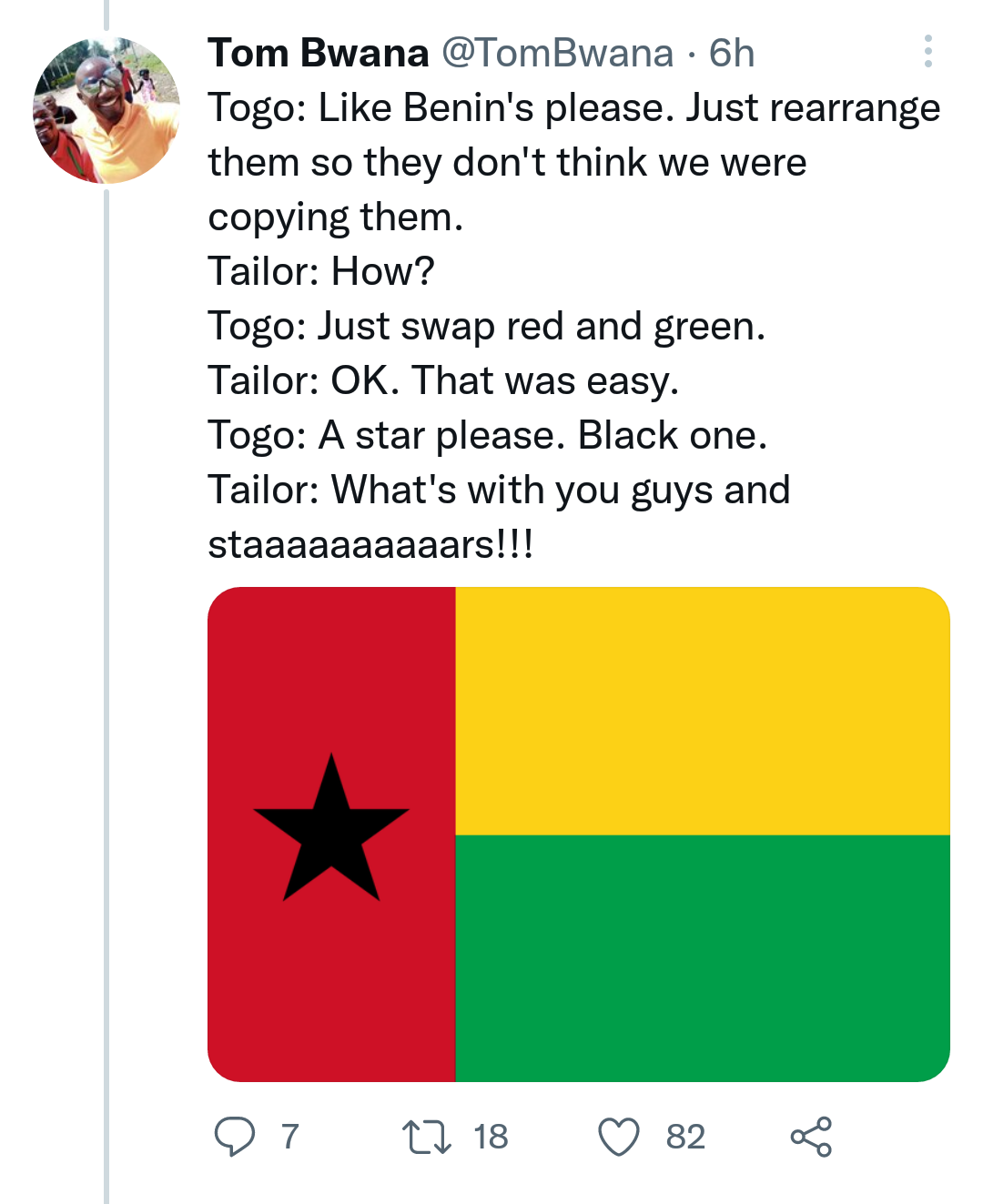
Task: Open the share icon options
Action: [x=811, y=1137]
